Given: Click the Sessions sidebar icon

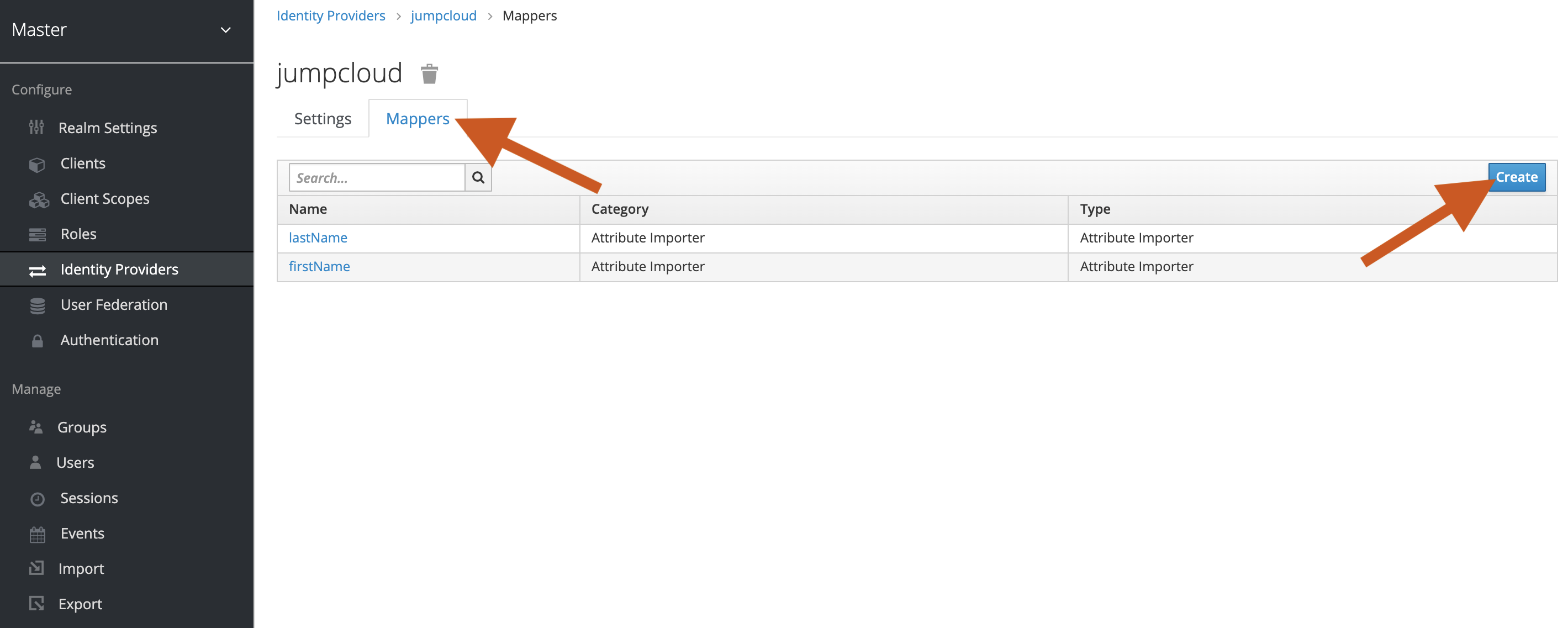Looking at the screenshot, I should point(35,497).
